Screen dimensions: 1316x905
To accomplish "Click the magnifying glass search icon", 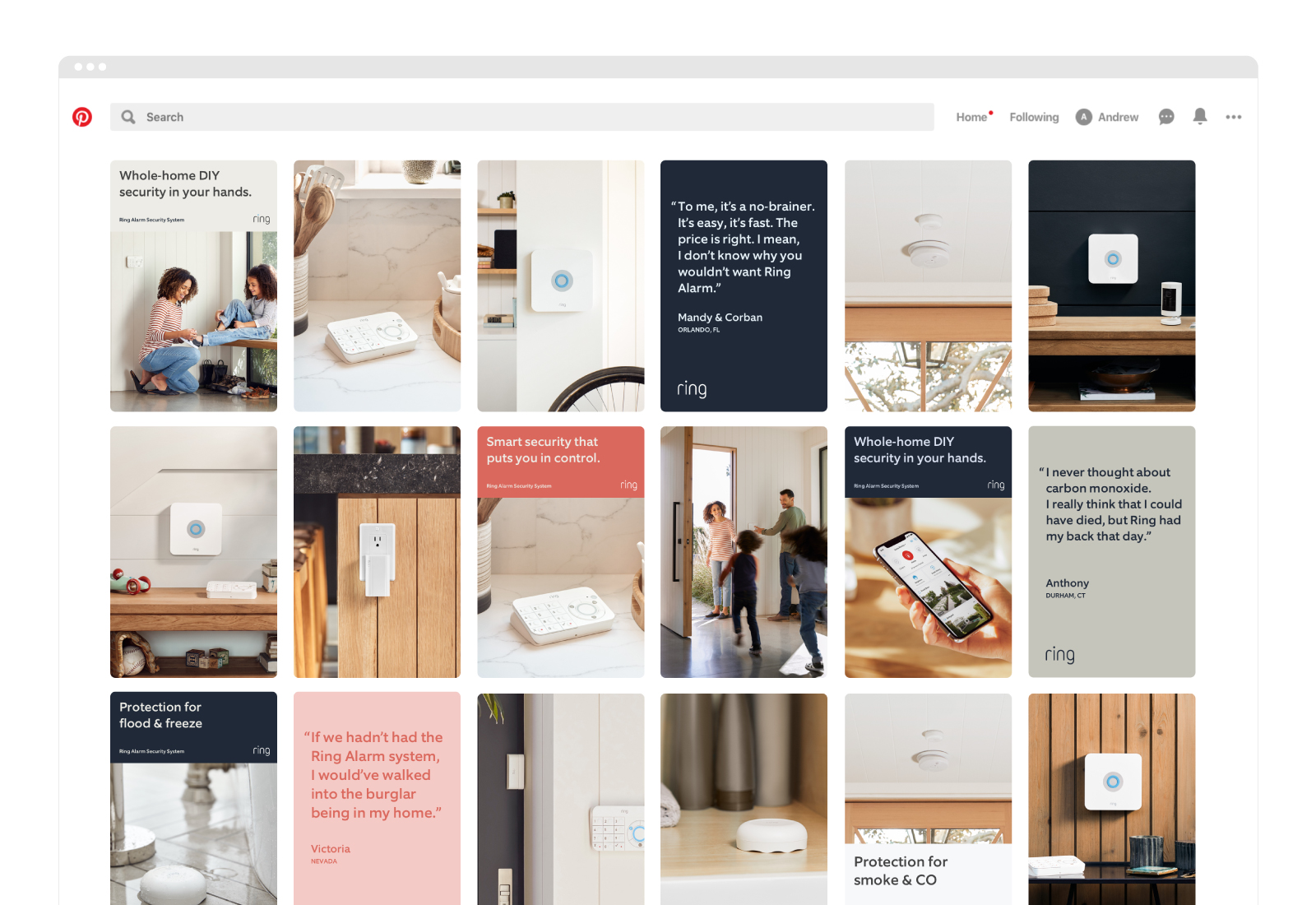I will coord(128,117).
